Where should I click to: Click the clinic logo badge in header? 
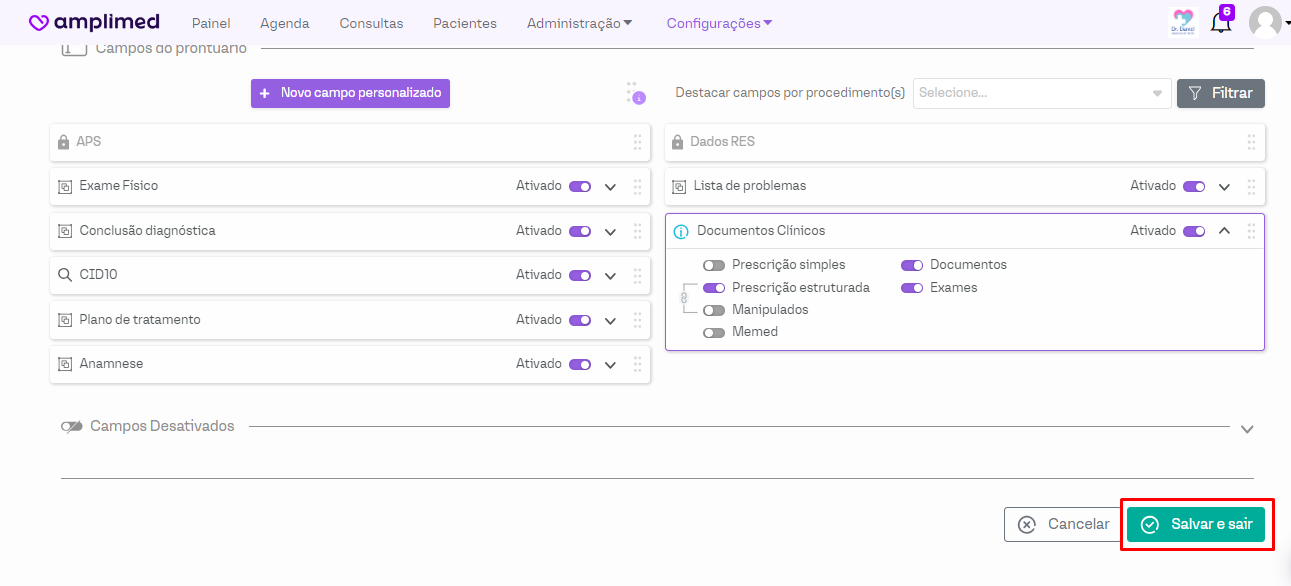pyautogui.click(x=1183, y=22)
